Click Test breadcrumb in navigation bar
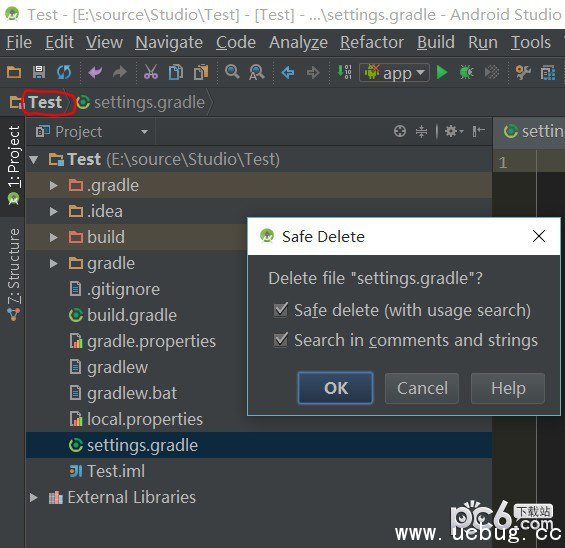The width and height of the screenshot is (565, 548). pos(45,102)
